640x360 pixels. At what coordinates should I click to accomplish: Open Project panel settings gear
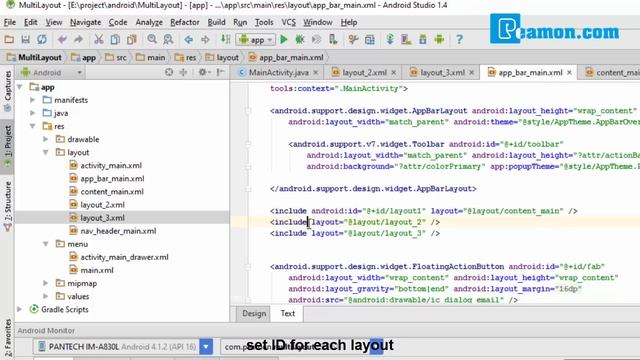pyautogui.click(x=203, y=72)
